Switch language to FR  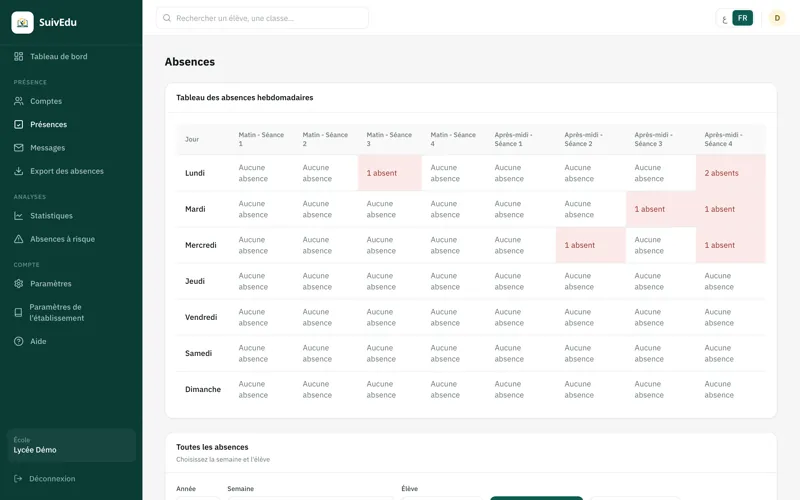[742, 18]
